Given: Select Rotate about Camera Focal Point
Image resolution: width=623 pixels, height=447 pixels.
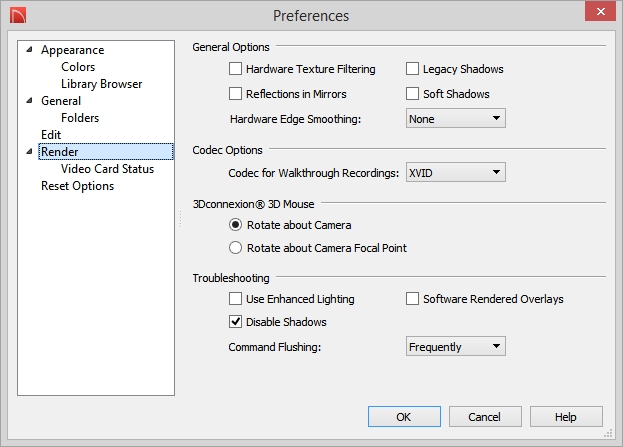Looking at the screenshot, I should pyautogui.click(x=235, y=248).
